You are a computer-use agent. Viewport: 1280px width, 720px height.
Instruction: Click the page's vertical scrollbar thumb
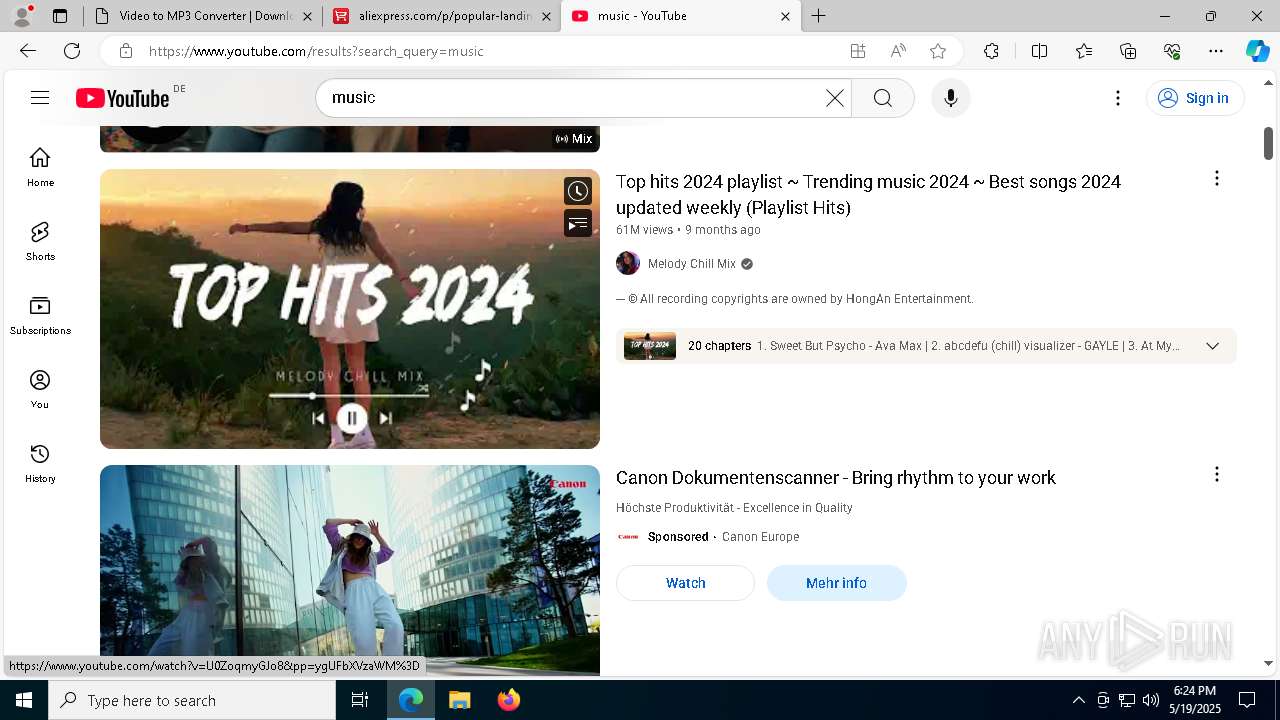click(x=1268, y=142)
